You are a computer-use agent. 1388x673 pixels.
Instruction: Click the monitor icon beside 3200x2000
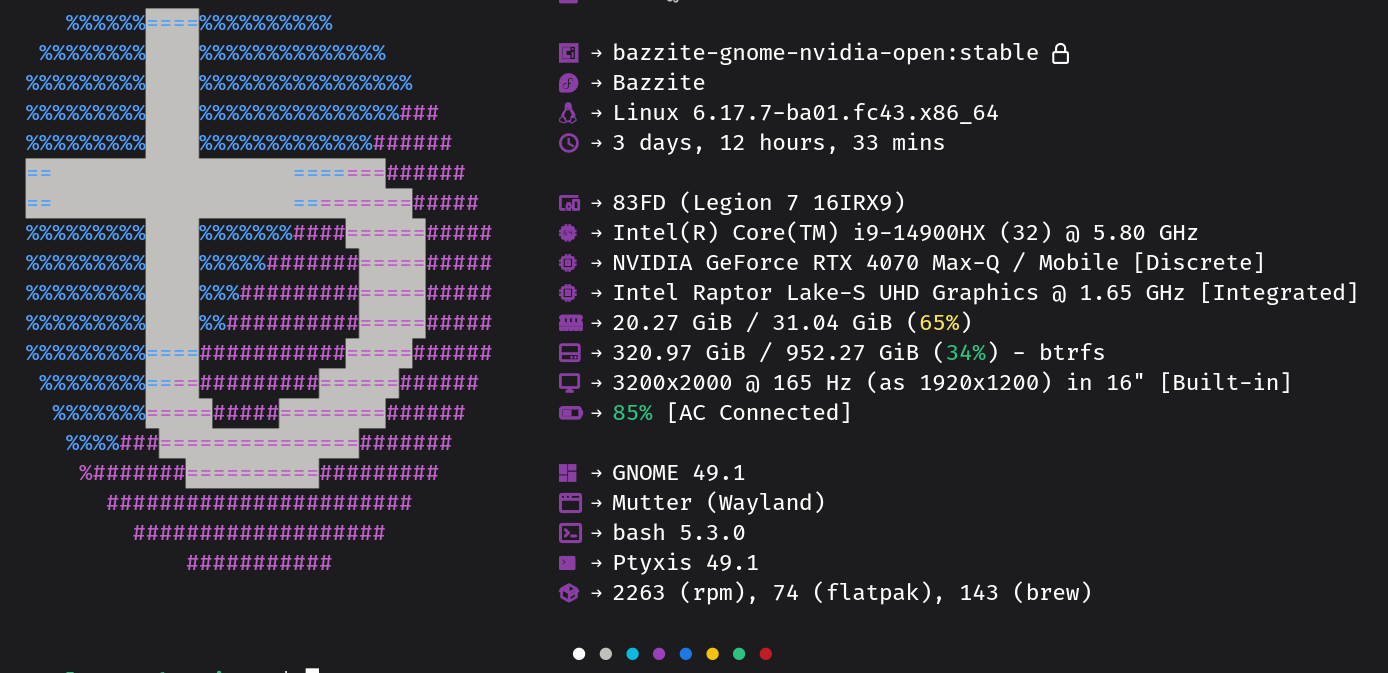(x=569, y=383)
